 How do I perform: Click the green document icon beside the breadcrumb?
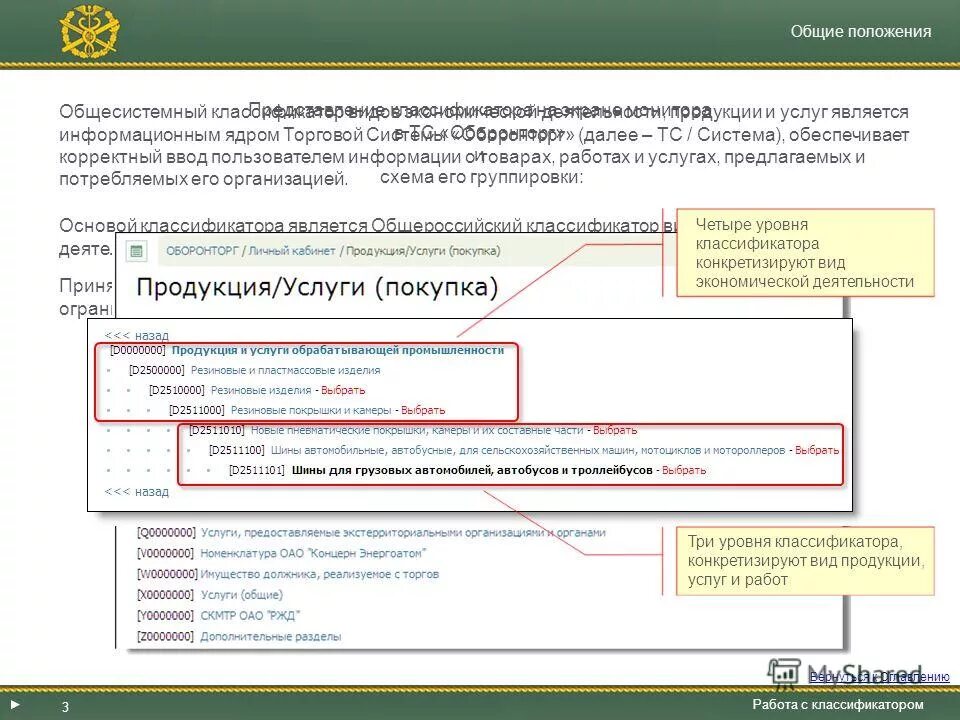pyautogui.click(x=135, y=251)
